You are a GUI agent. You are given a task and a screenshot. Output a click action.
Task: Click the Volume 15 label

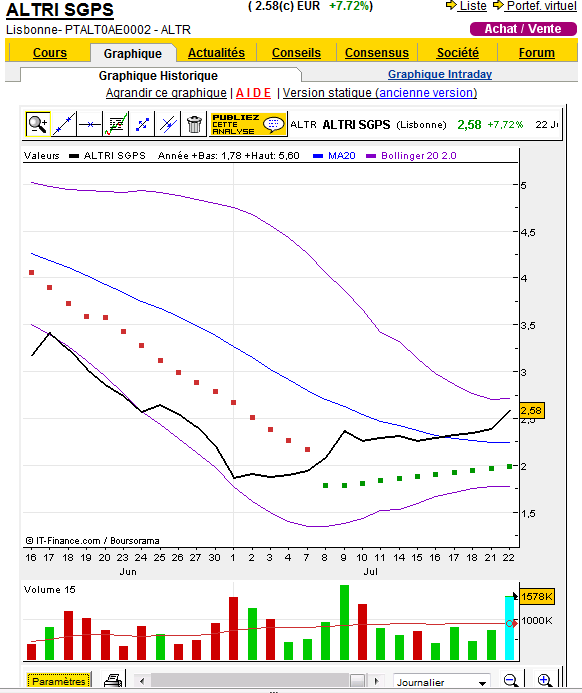pos(49,590)
